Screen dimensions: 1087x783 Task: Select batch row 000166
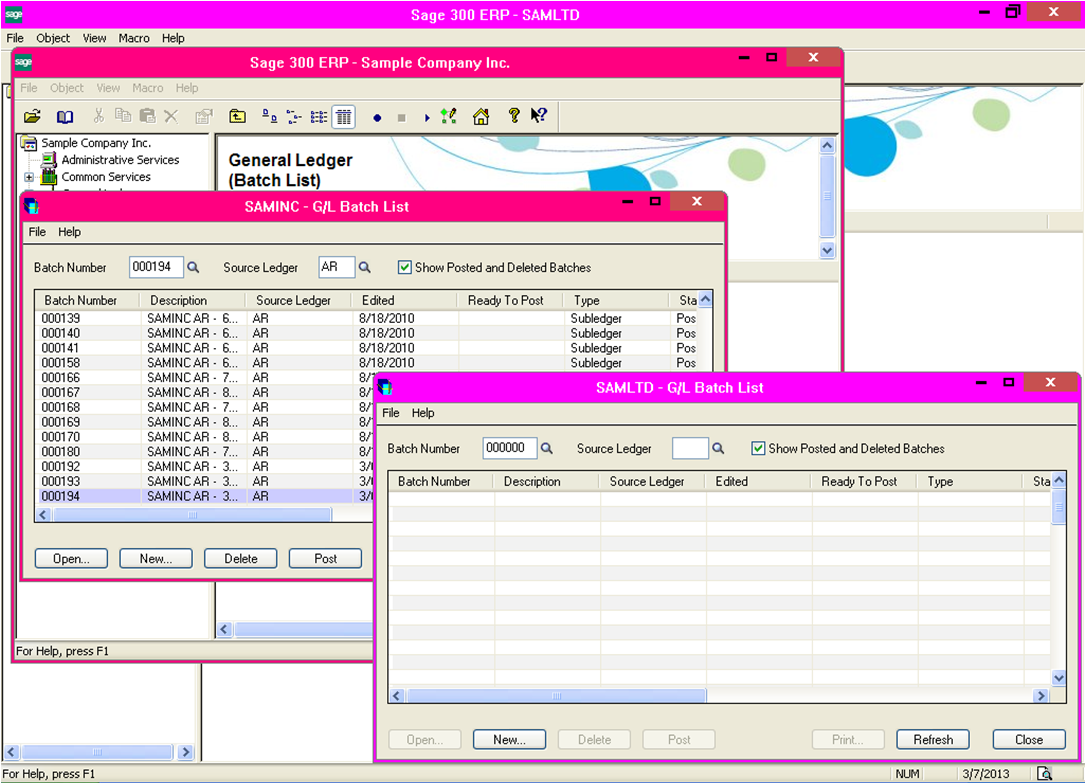(205, 378)
